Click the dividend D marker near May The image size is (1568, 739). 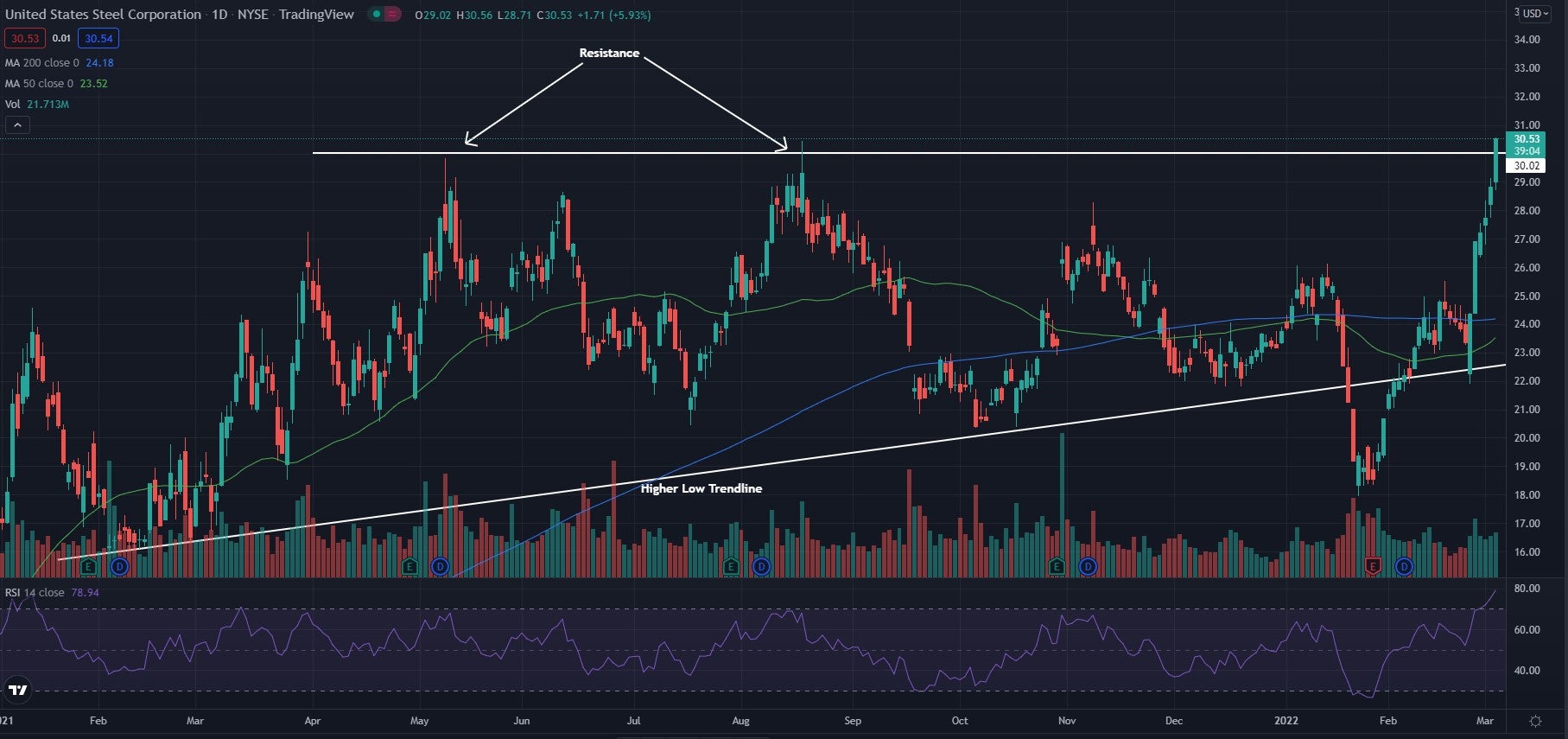(x=441, y=567)
